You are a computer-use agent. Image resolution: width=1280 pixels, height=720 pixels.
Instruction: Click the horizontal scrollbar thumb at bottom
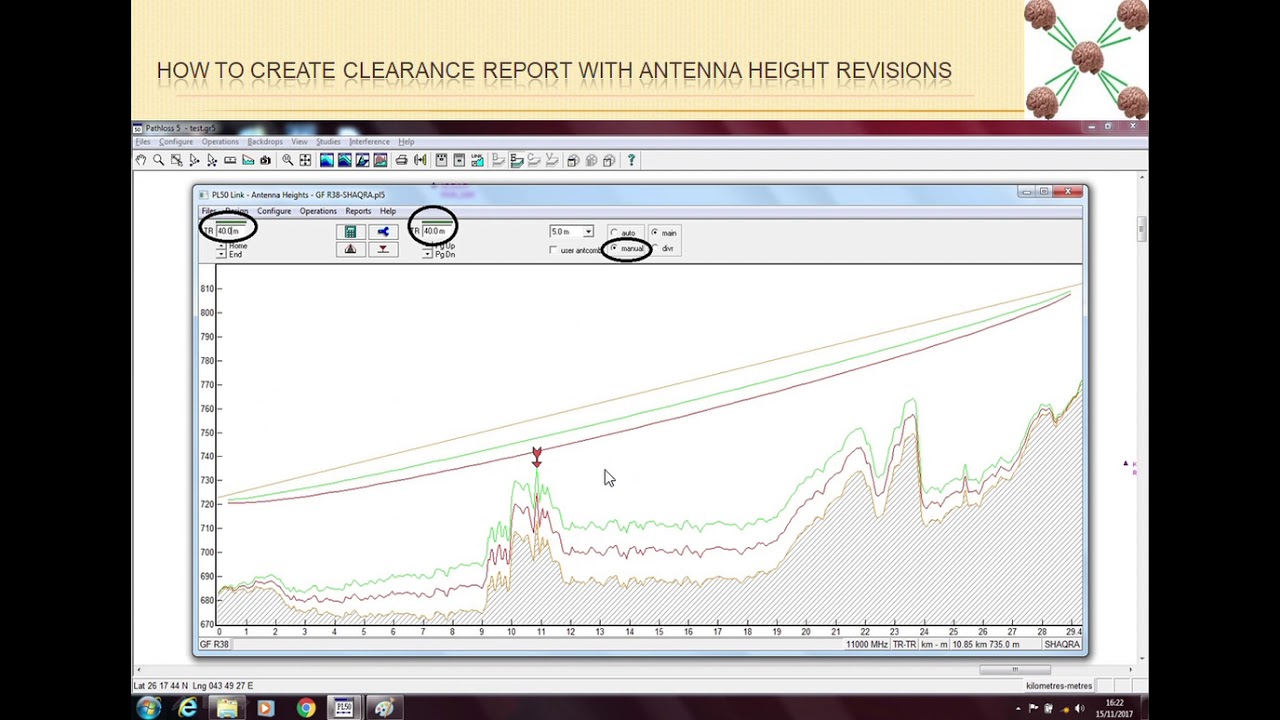tap(1015, 670)
